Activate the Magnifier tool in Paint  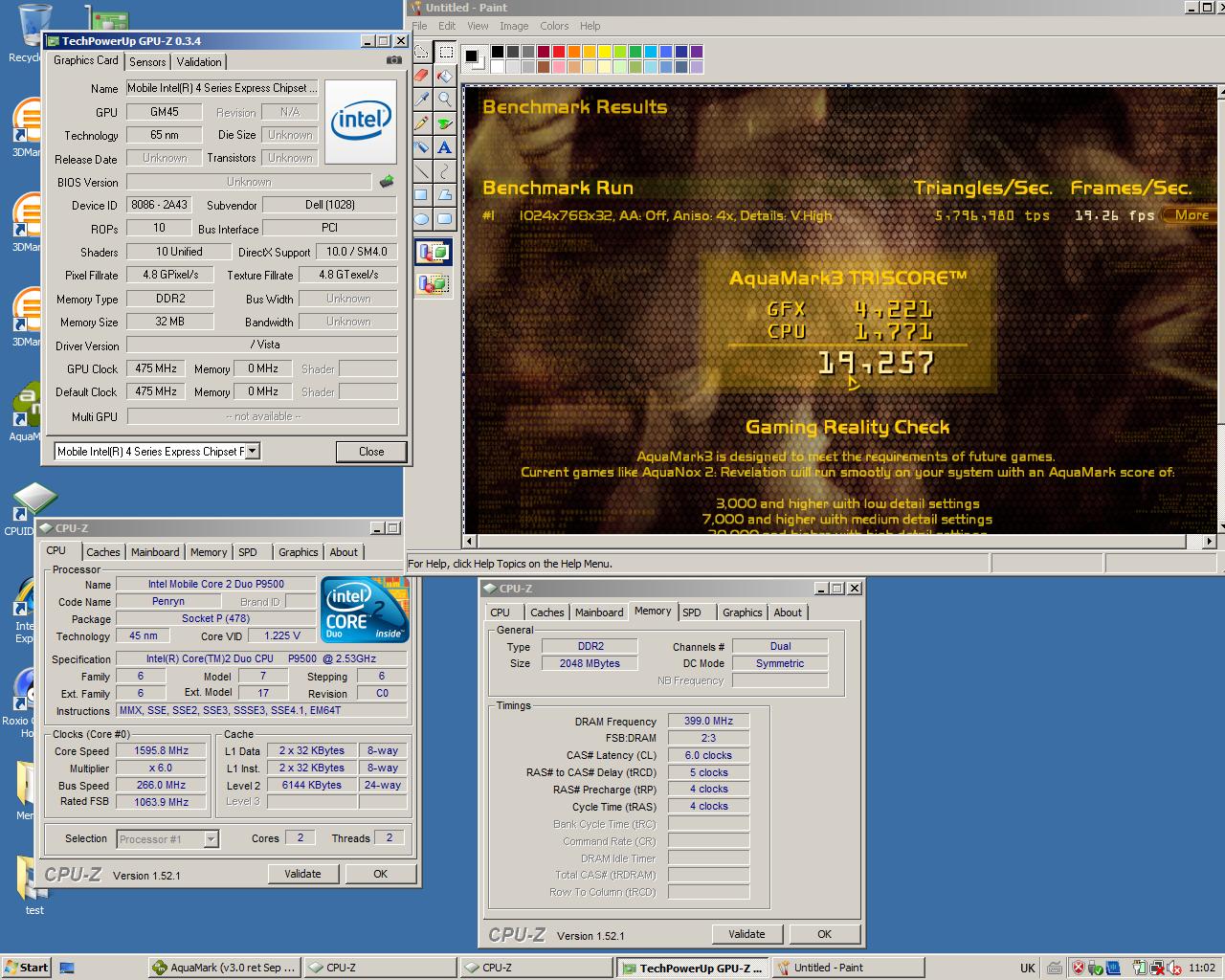[x=445, y=100]
